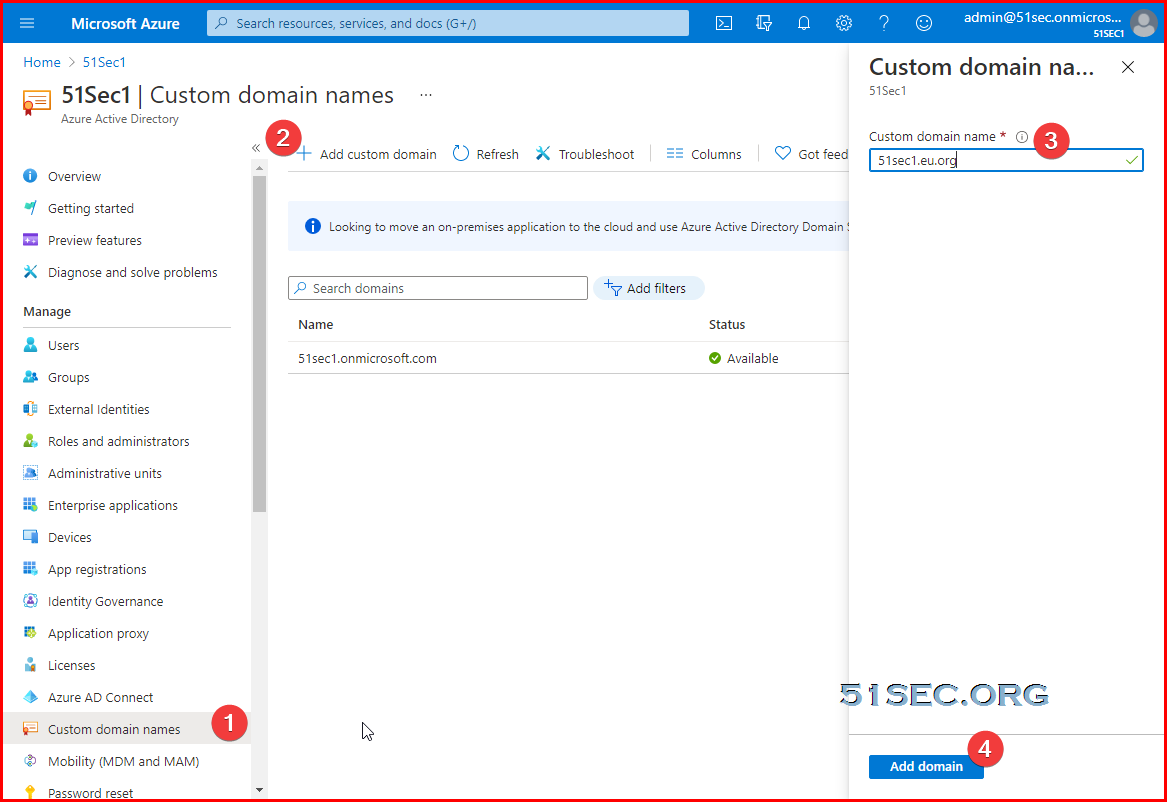Screen dimensions: 1167x802
Task: Click the Users icon in sidebar
Action: pos(30,344)
